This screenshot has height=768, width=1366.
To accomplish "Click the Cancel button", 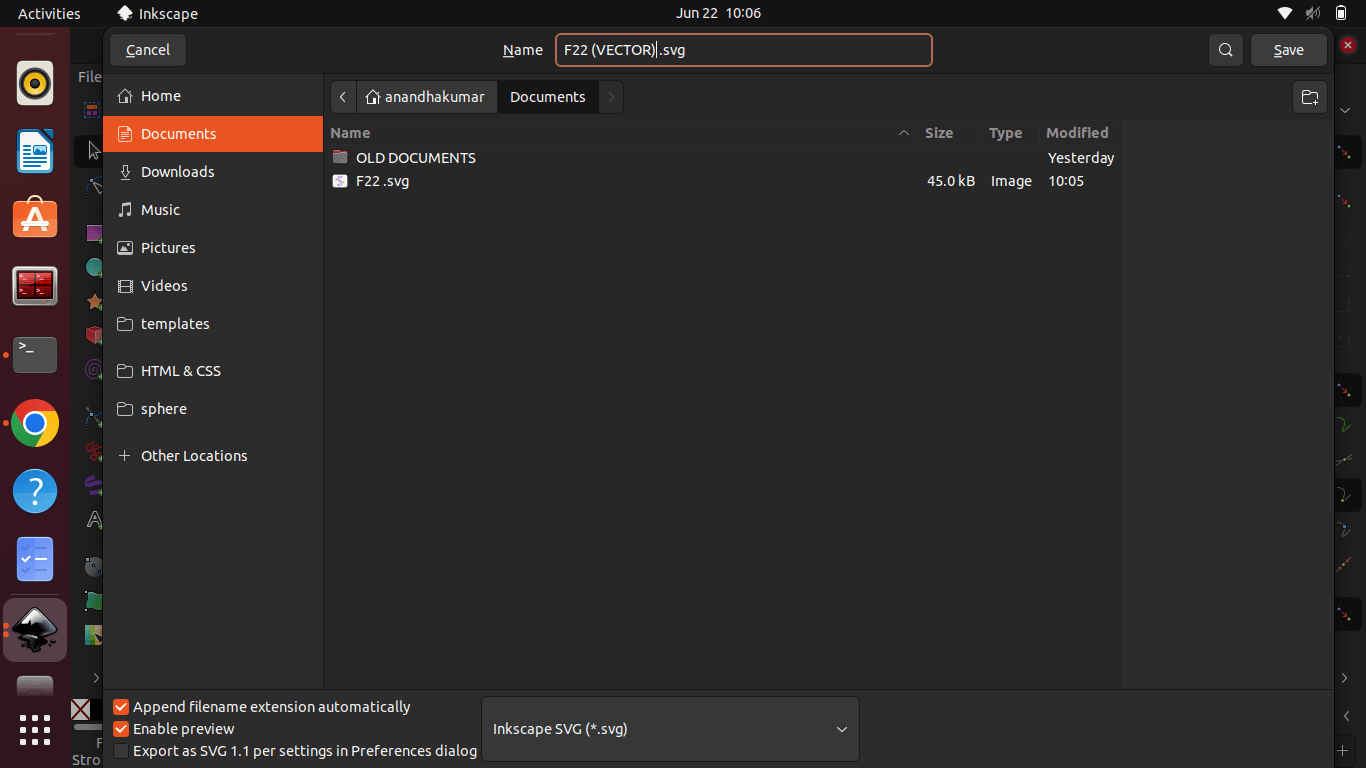I will [x=148, y=50].
